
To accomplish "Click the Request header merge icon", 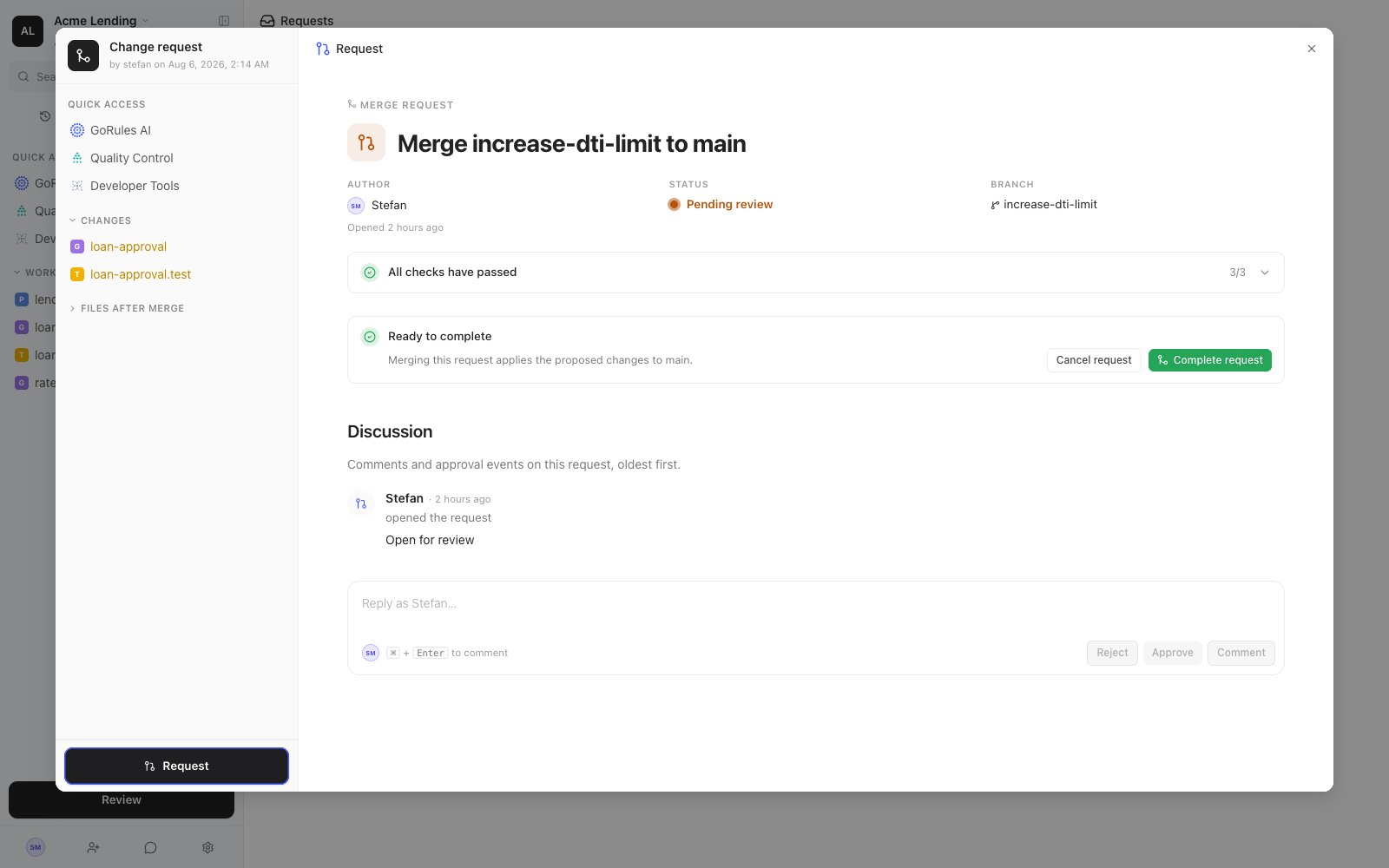I will click(323, 49).
